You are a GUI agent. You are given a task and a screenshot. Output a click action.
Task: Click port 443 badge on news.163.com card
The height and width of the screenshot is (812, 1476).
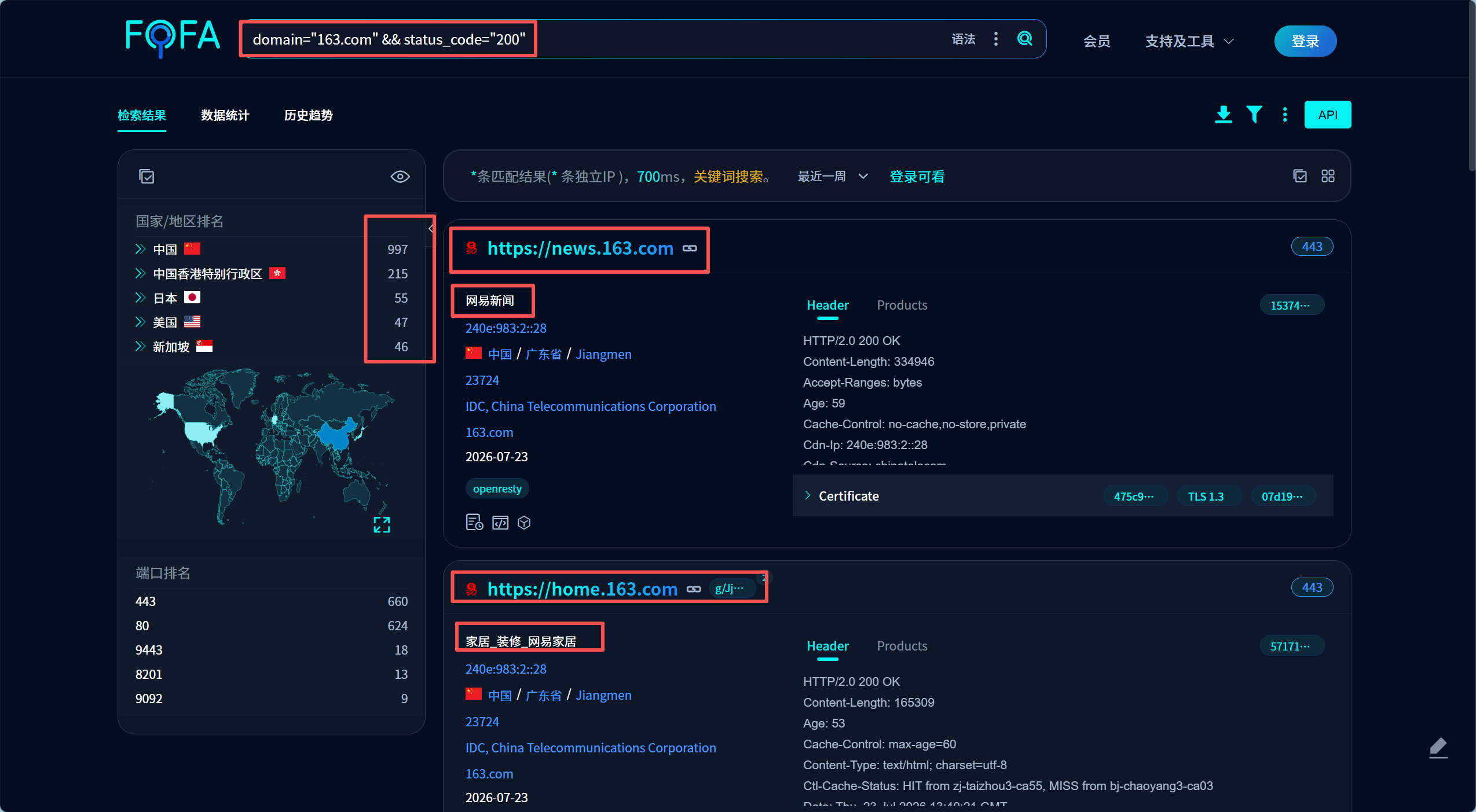click(x=1312, y=247)
